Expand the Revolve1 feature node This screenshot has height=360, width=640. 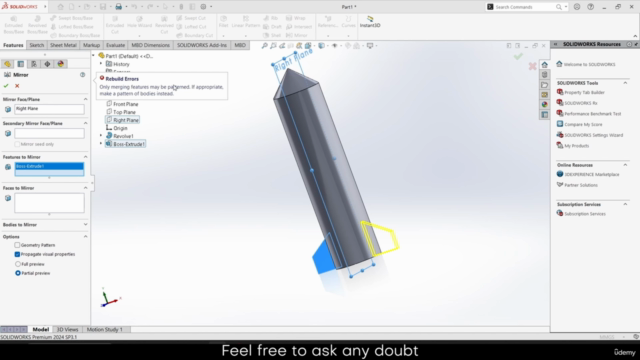[101, 136]
